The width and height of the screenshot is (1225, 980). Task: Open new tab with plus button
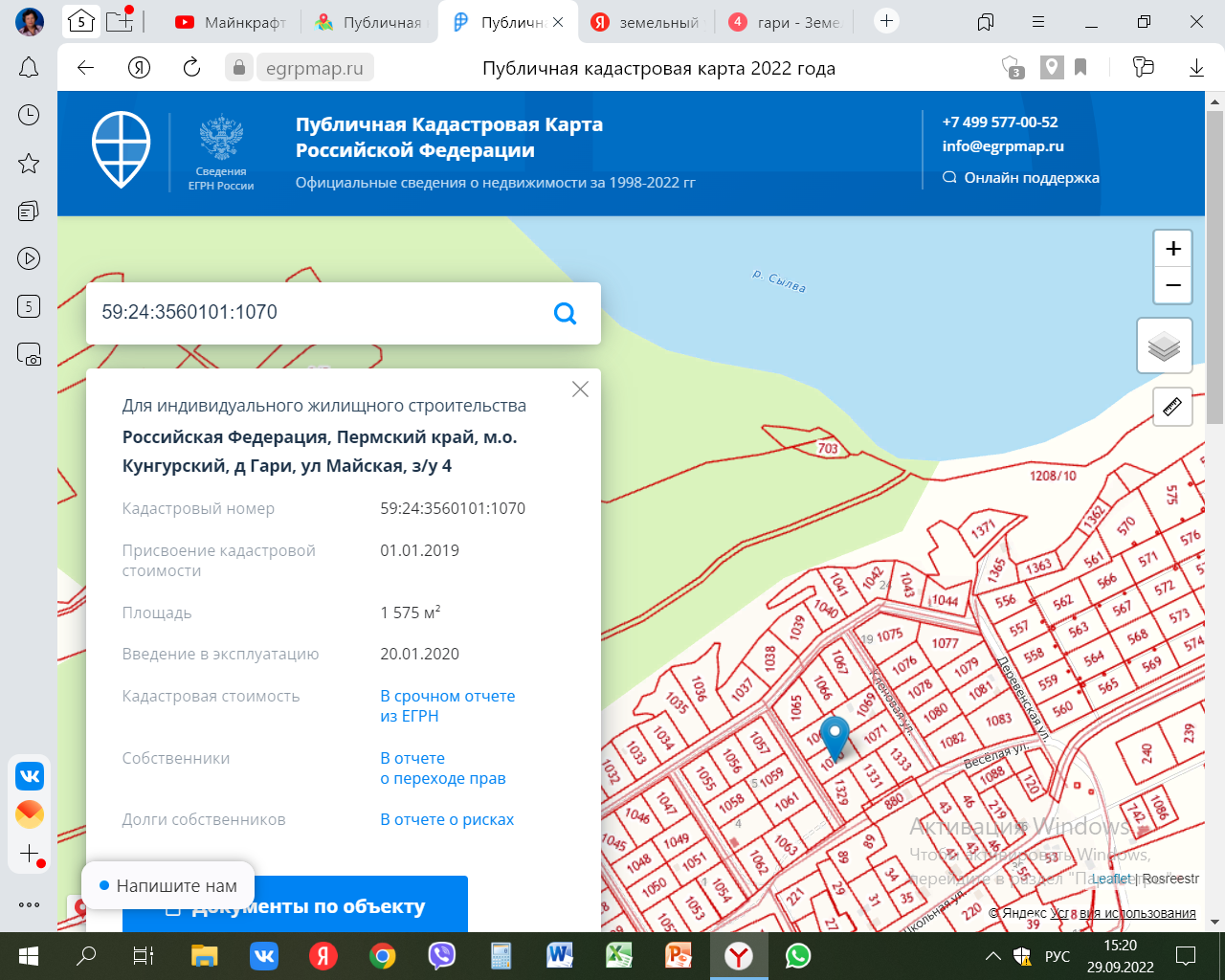887,21
